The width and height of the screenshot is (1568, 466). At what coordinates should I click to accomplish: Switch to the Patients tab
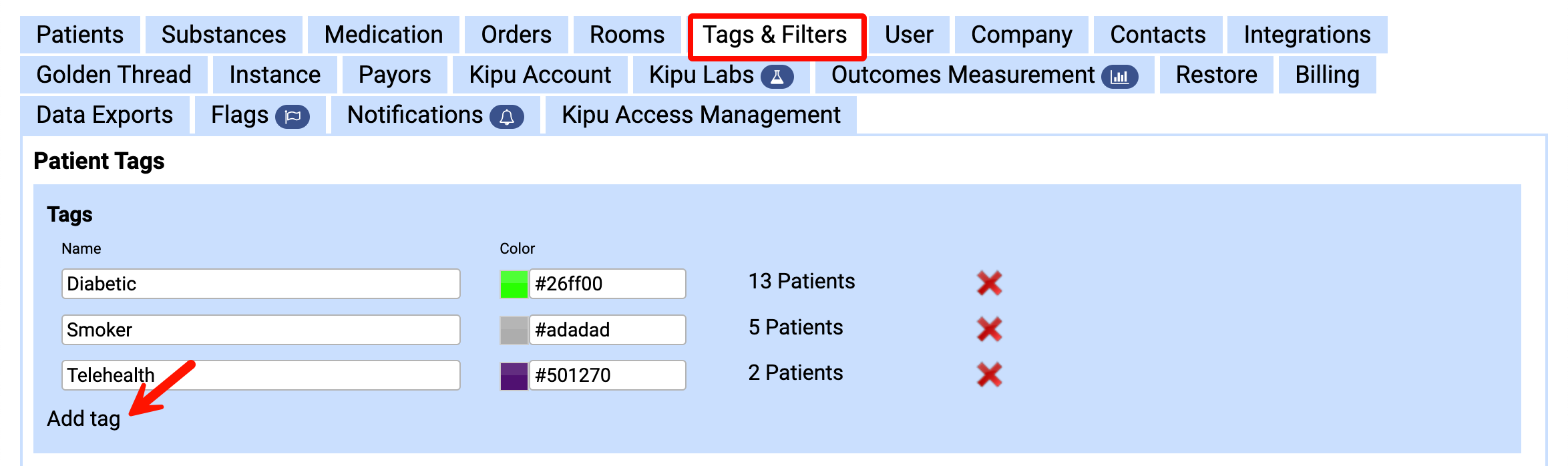click(x=80, y=35)
